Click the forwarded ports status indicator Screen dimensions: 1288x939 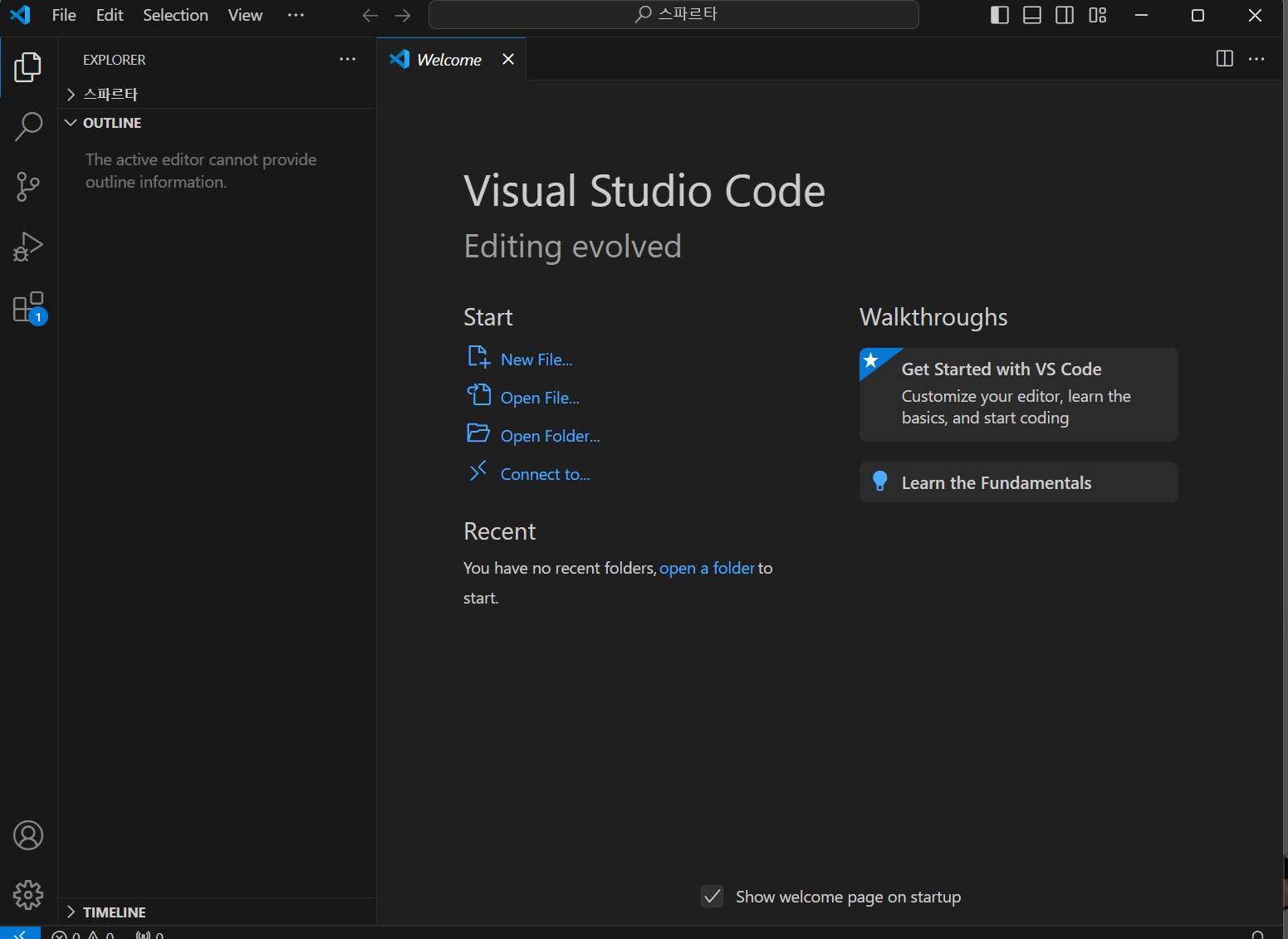(149, 935)
